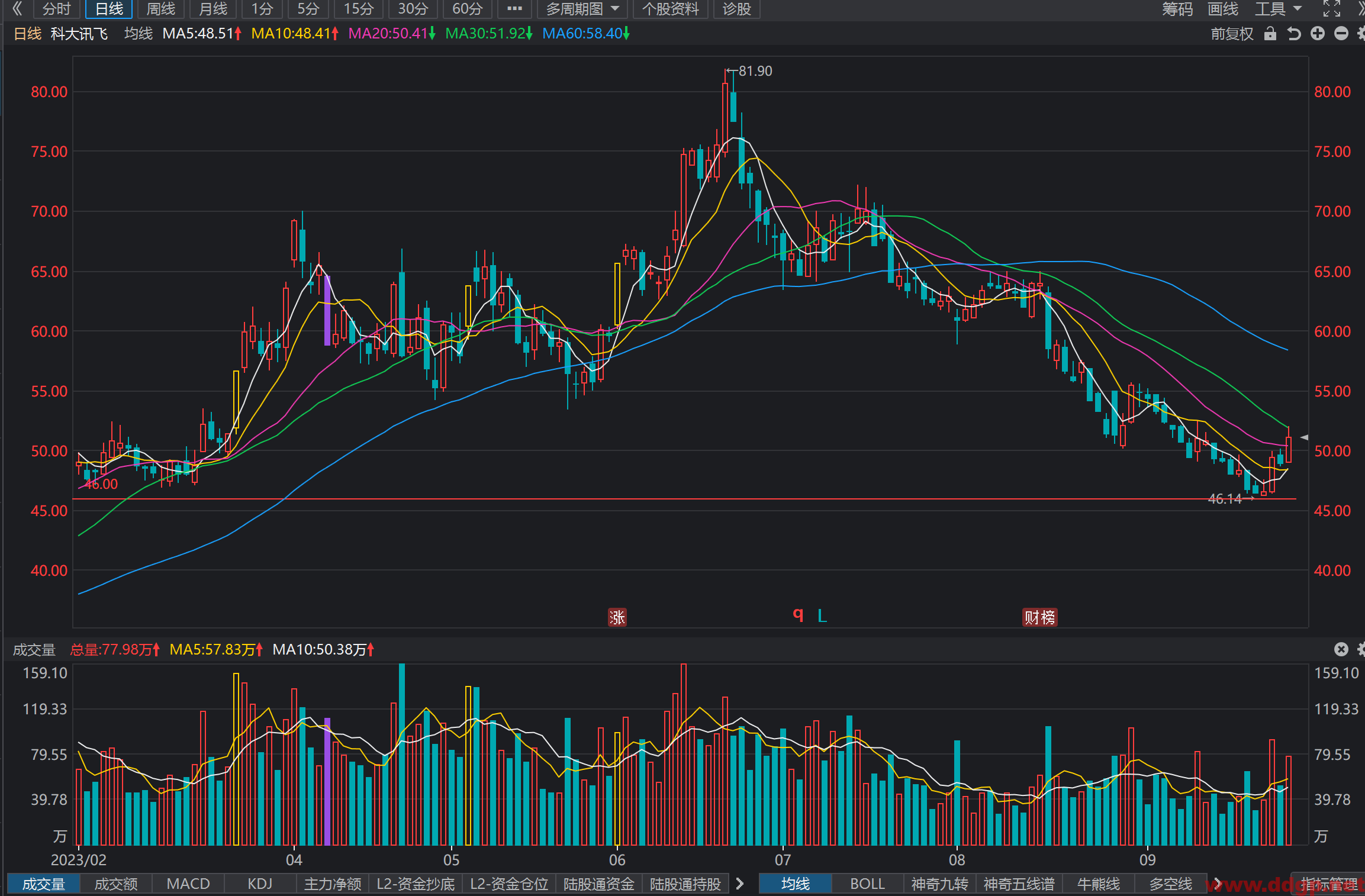This screenshot has width=1365, height=896.
Task: Switch to L2-资金抄底 indicator
Action: tap(416, 884)
